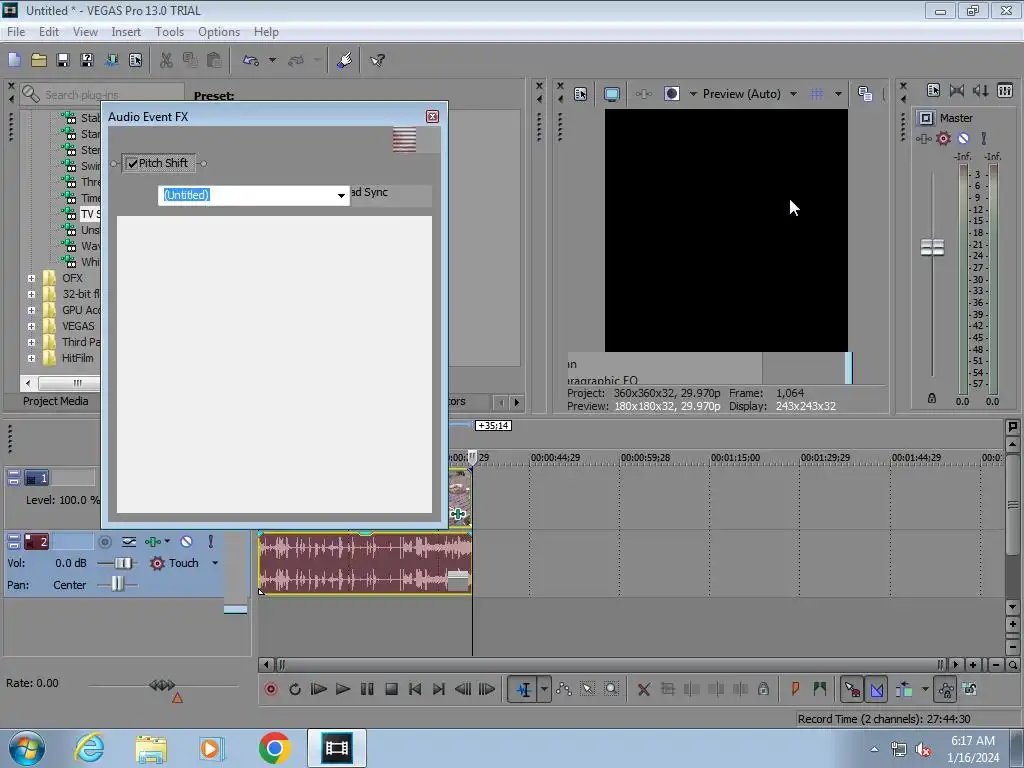Viewport: 1024px width, 768px height.
Task: Open the File menu
Action: [x=16, y=31]
